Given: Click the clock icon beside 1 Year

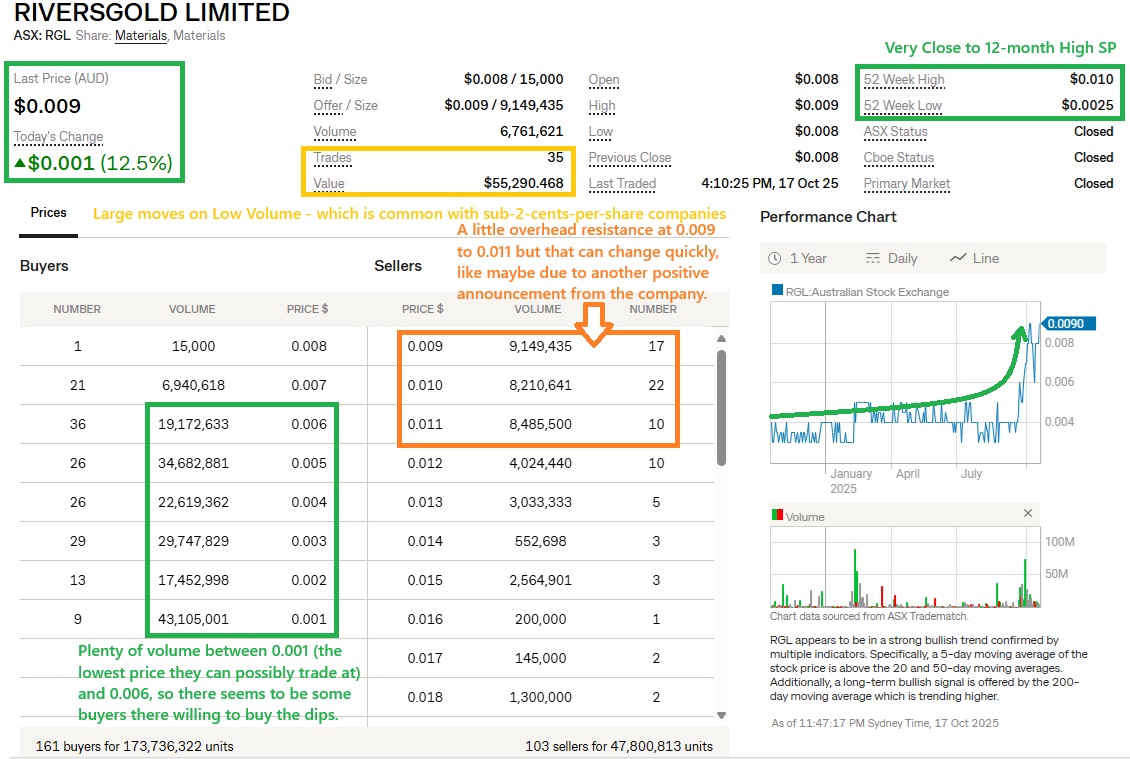Looking at the screenshot, I should click(x=775, y=258).
